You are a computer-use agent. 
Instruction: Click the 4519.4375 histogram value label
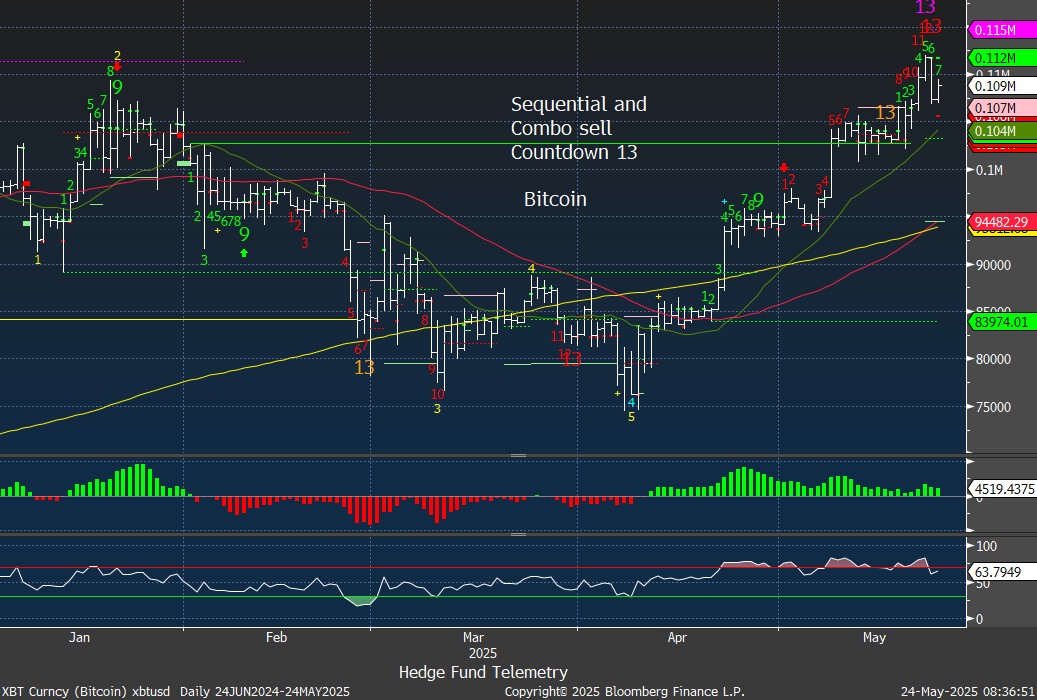1003,490
